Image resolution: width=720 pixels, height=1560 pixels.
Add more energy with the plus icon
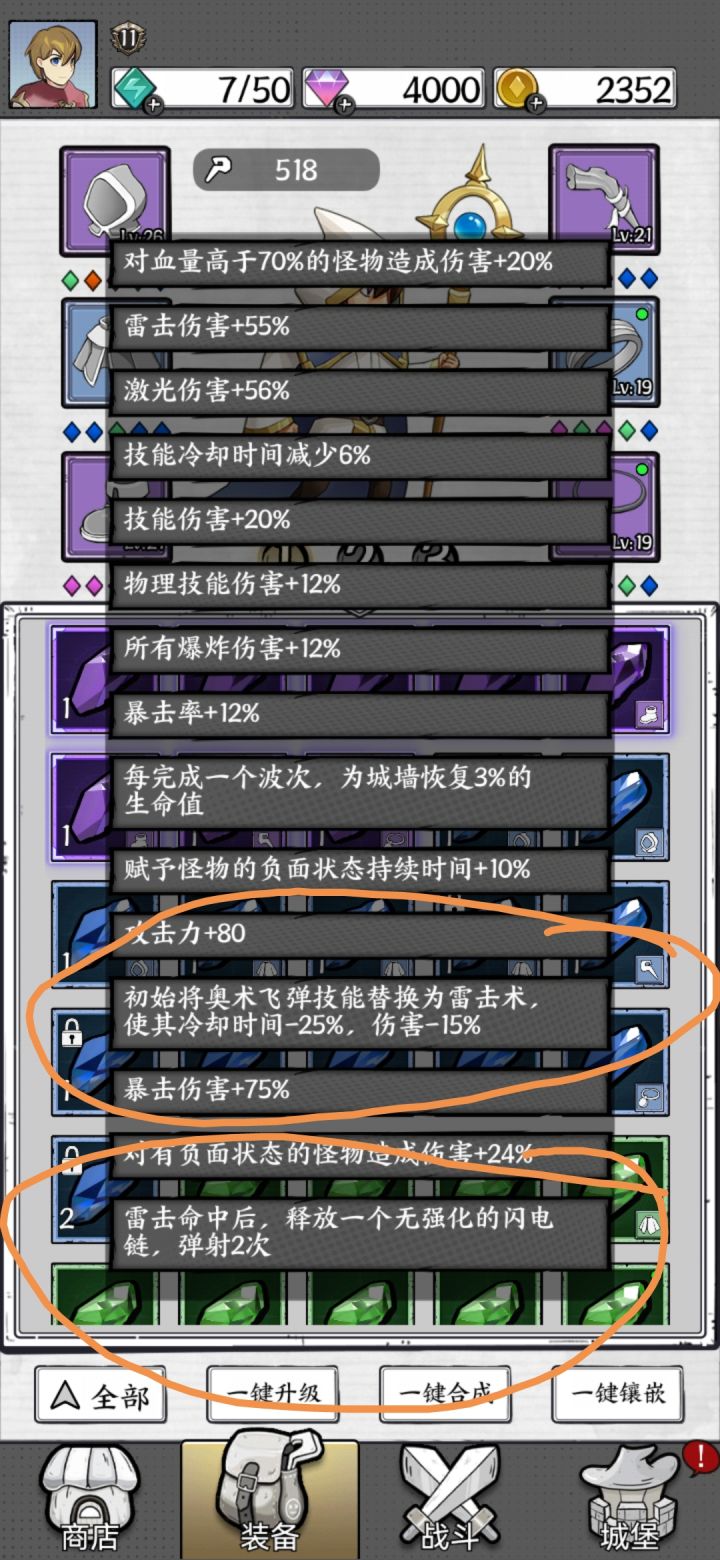151,104
